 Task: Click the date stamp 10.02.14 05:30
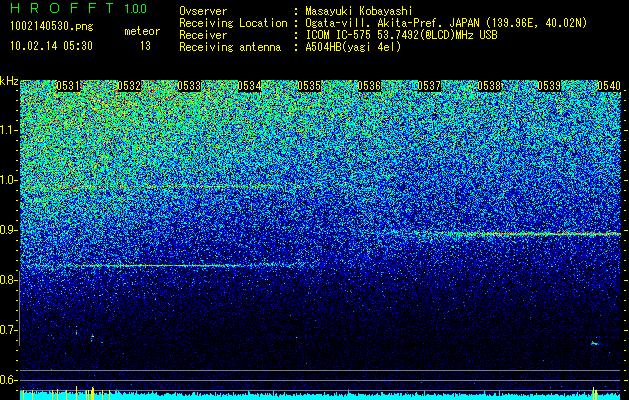point(51,46)
